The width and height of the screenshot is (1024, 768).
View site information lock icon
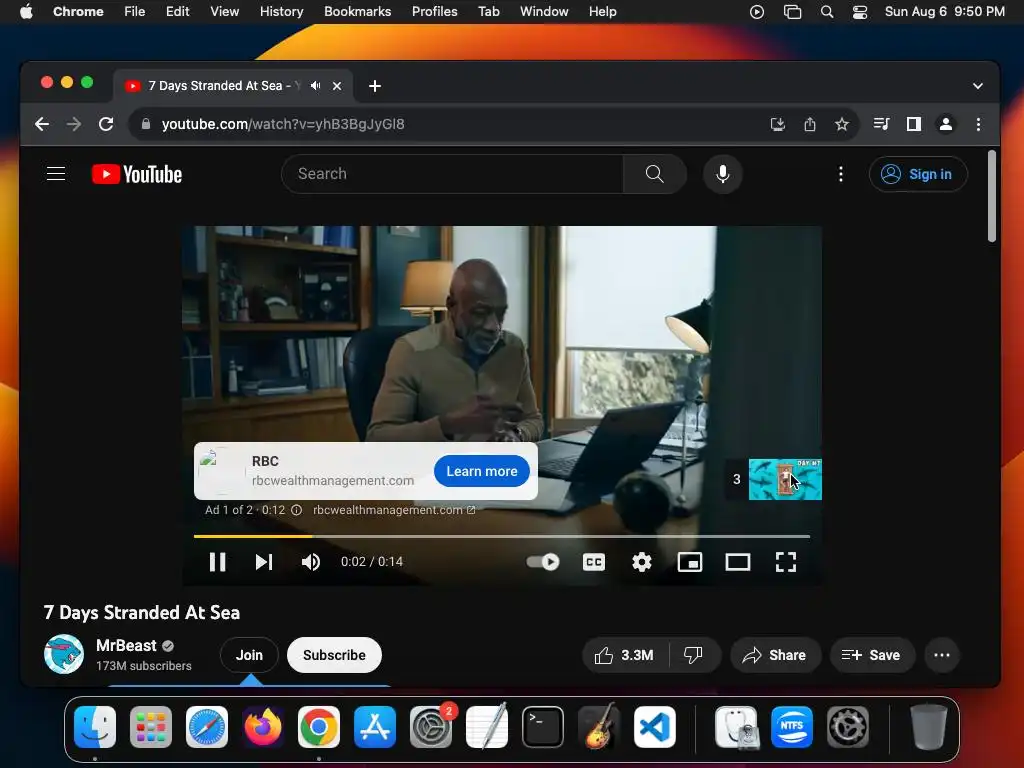[146, 124]
